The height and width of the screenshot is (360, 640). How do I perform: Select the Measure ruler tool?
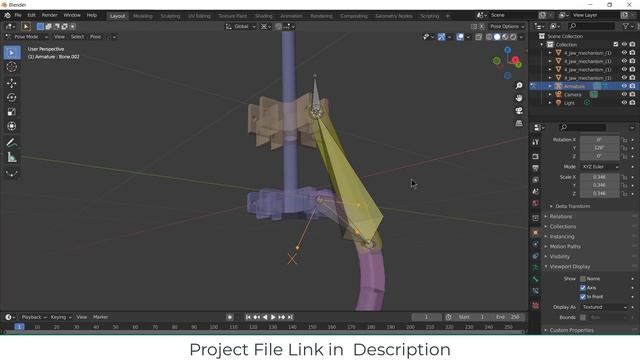click(12, 157)
